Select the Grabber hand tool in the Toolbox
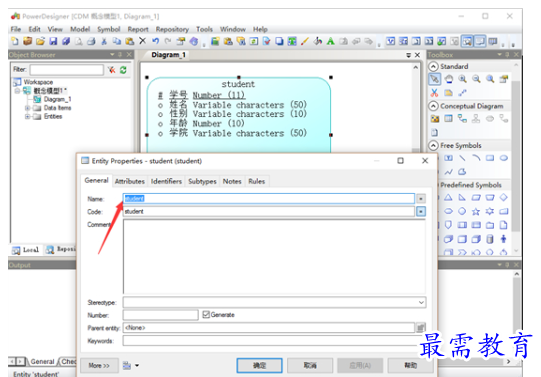This screenshot has width=541, height=377. pos(449,79)
